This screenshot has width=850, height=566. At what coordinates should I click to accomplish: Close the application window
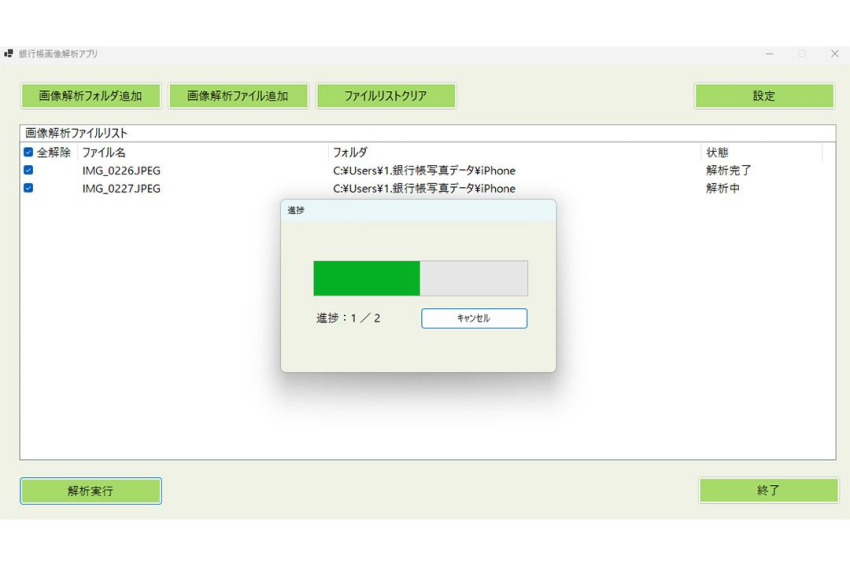click(x=834, y=54)
